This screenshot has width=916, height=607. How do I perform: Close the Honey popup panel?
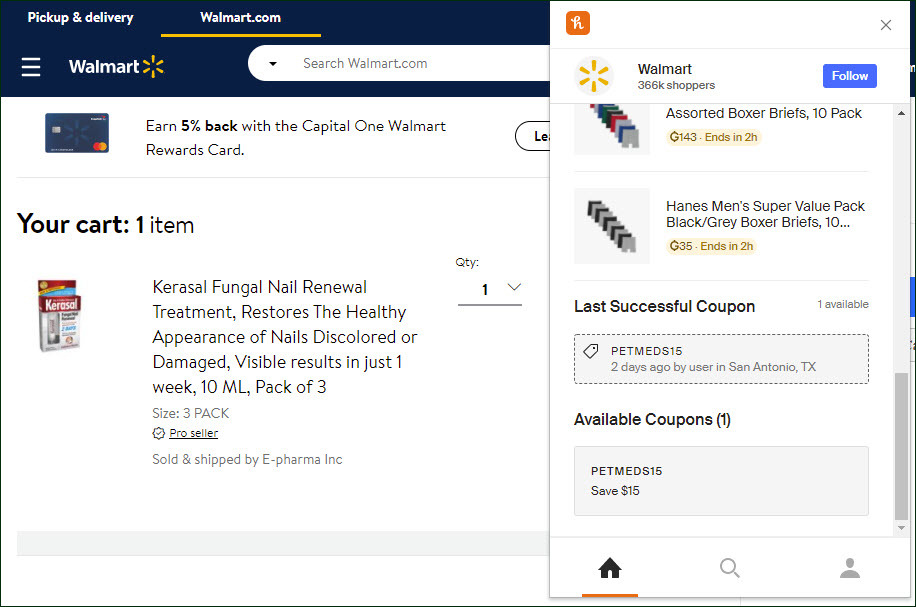886,25
